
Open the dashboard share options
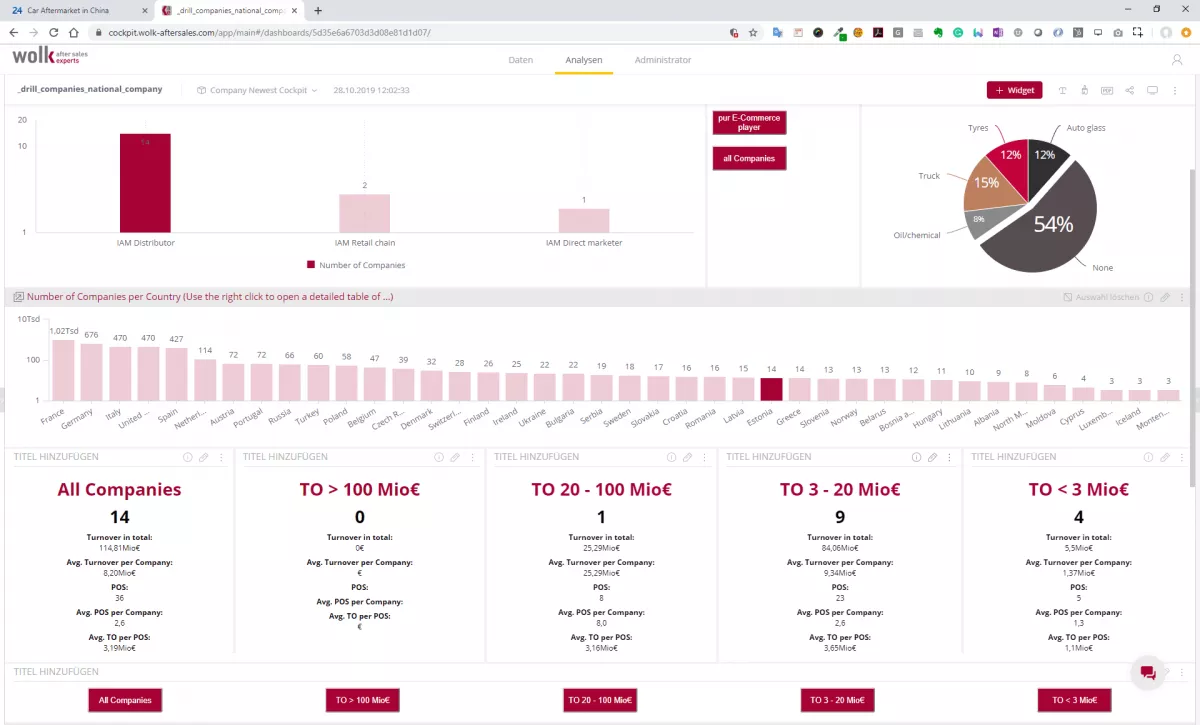pyautogui.click(x=1130, y=90)
